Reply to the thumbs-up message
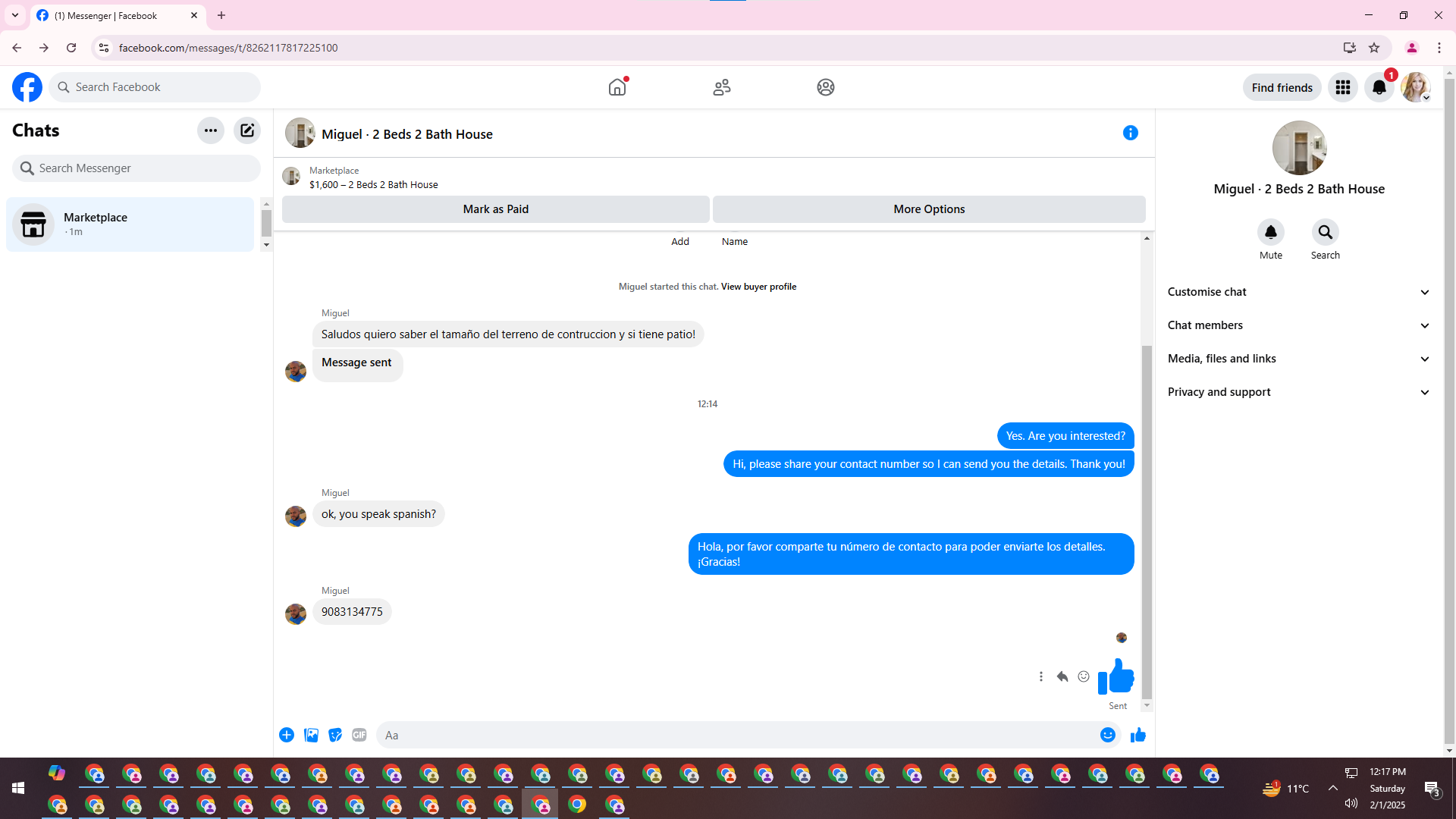Viewport: 1456px width, 819px height. tap(1062, 676)
